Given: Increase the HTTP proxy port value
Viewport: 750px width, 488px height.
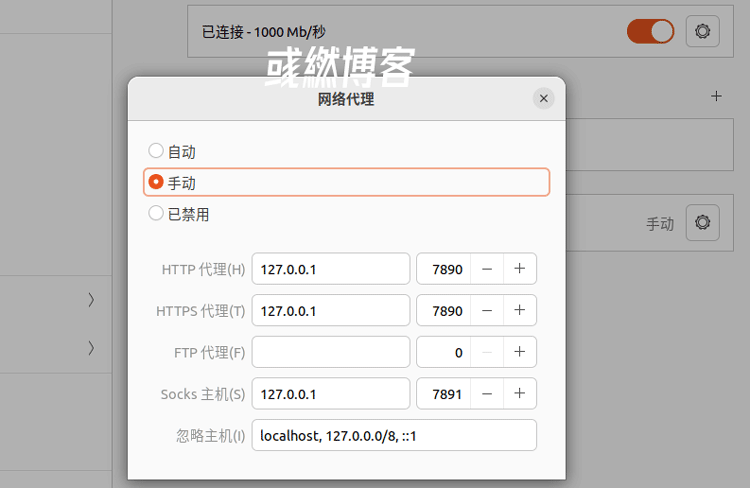Looking at the screenshot, I should [x=520, y=269].
